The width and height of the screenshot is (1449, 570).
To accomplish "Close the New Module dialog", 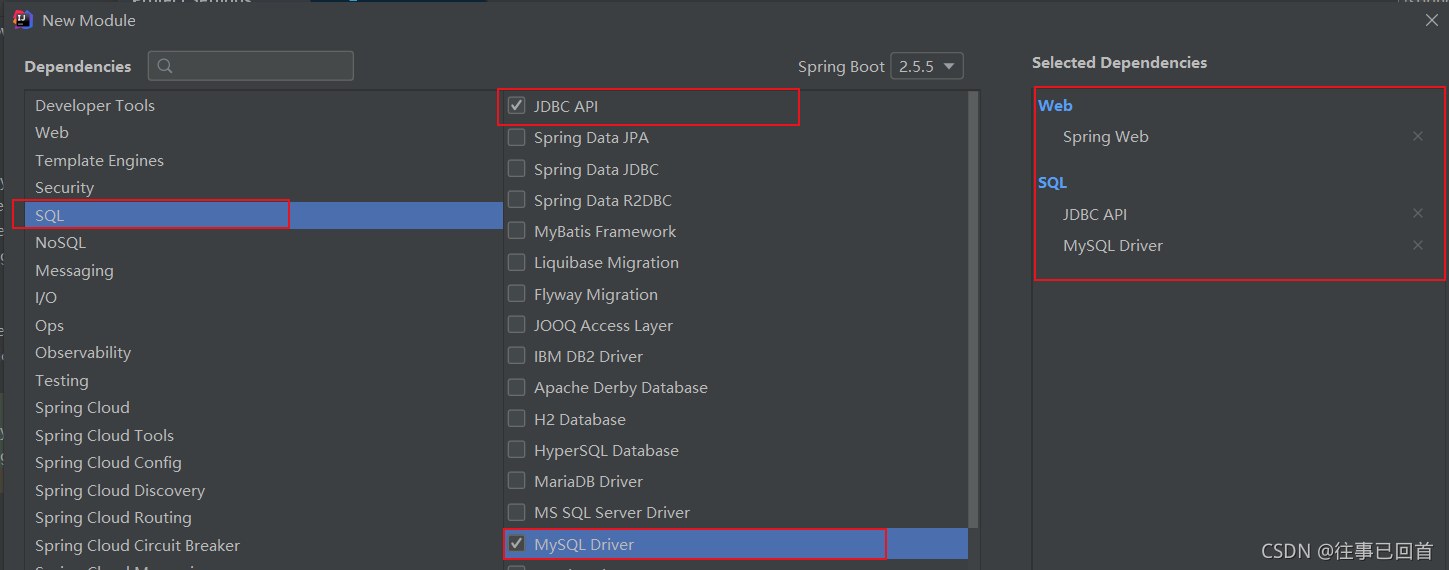I will click(1432, 20).
